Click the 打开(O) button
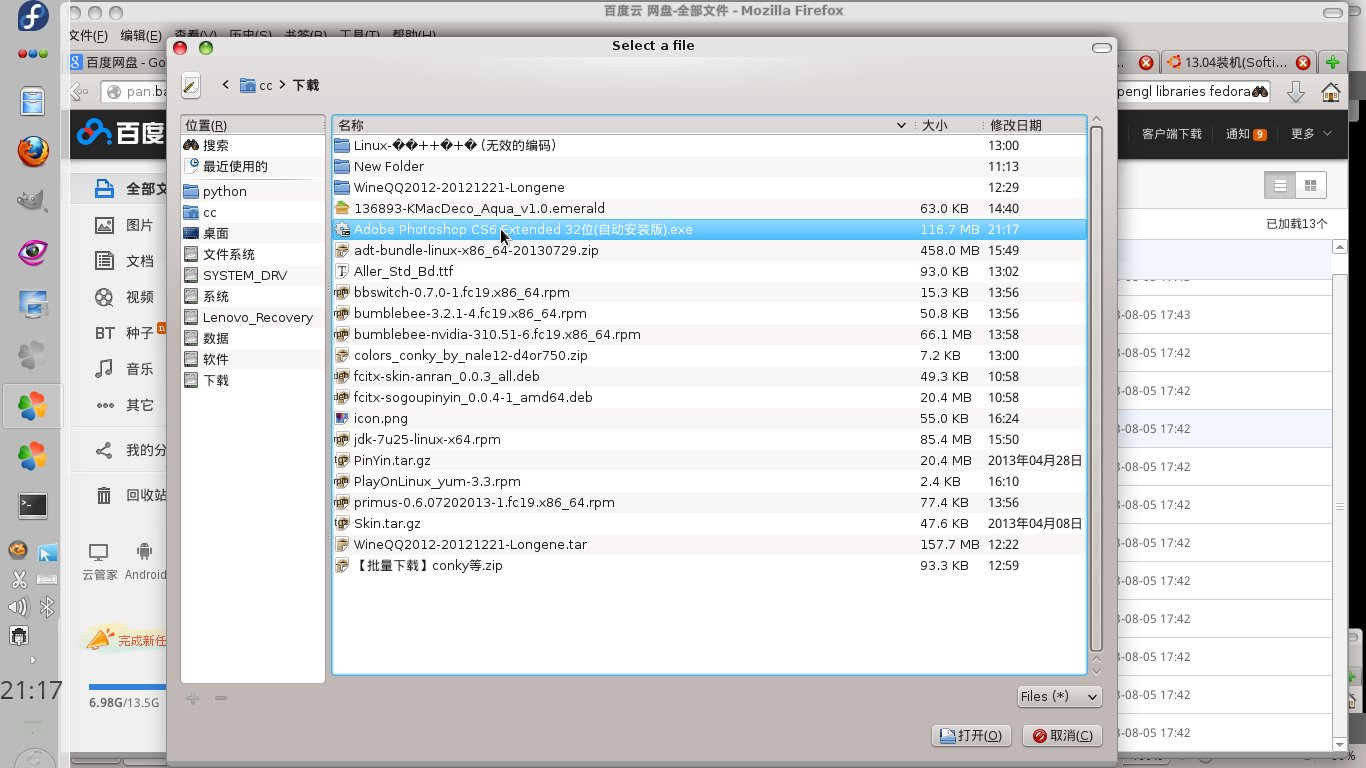Image resolution: width=1366 pixels, height=768 pixels. click(971, 735)
